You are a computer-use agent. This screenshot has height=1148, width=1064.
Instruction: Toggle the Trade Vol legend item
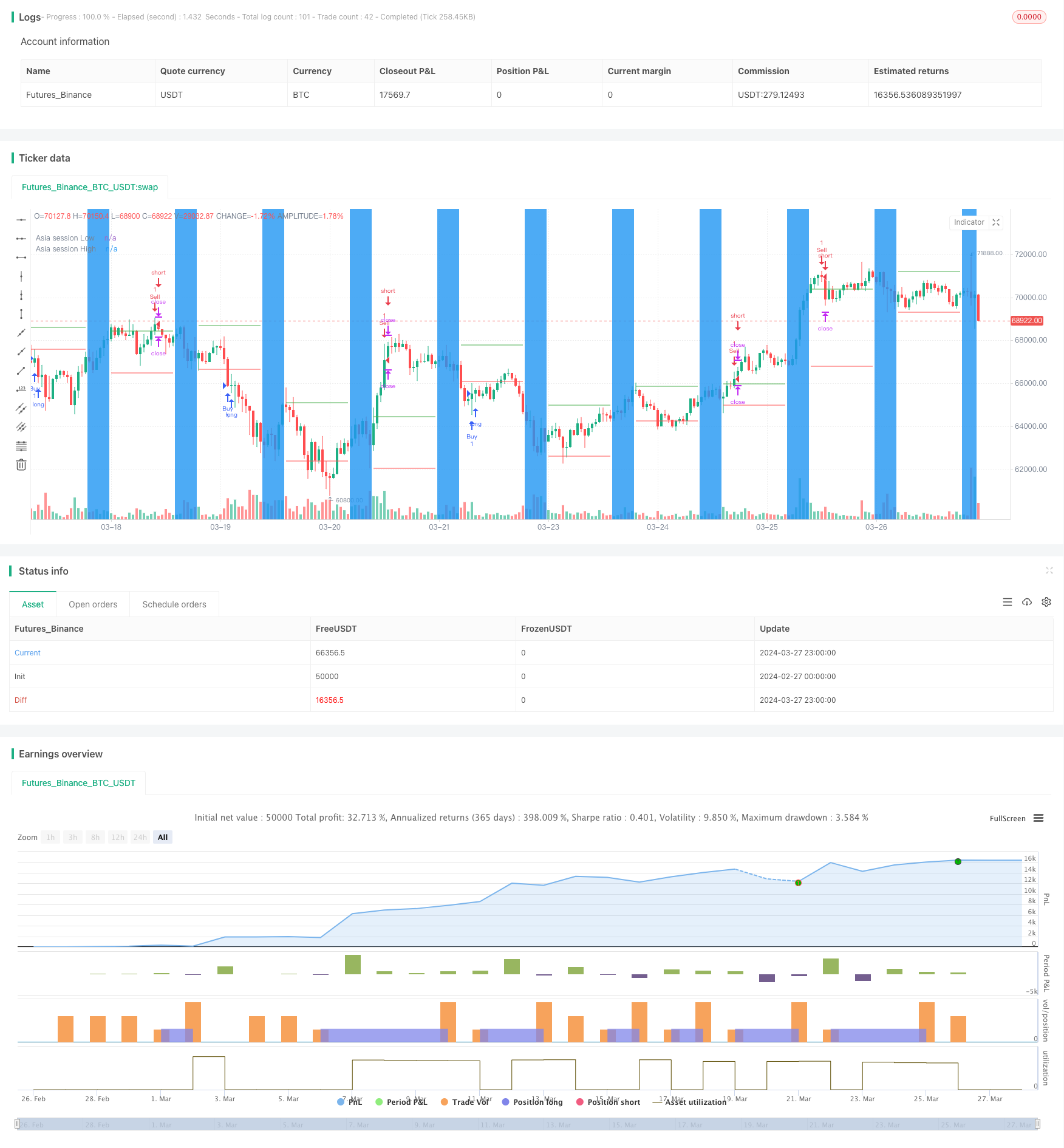pos(465,1102)
